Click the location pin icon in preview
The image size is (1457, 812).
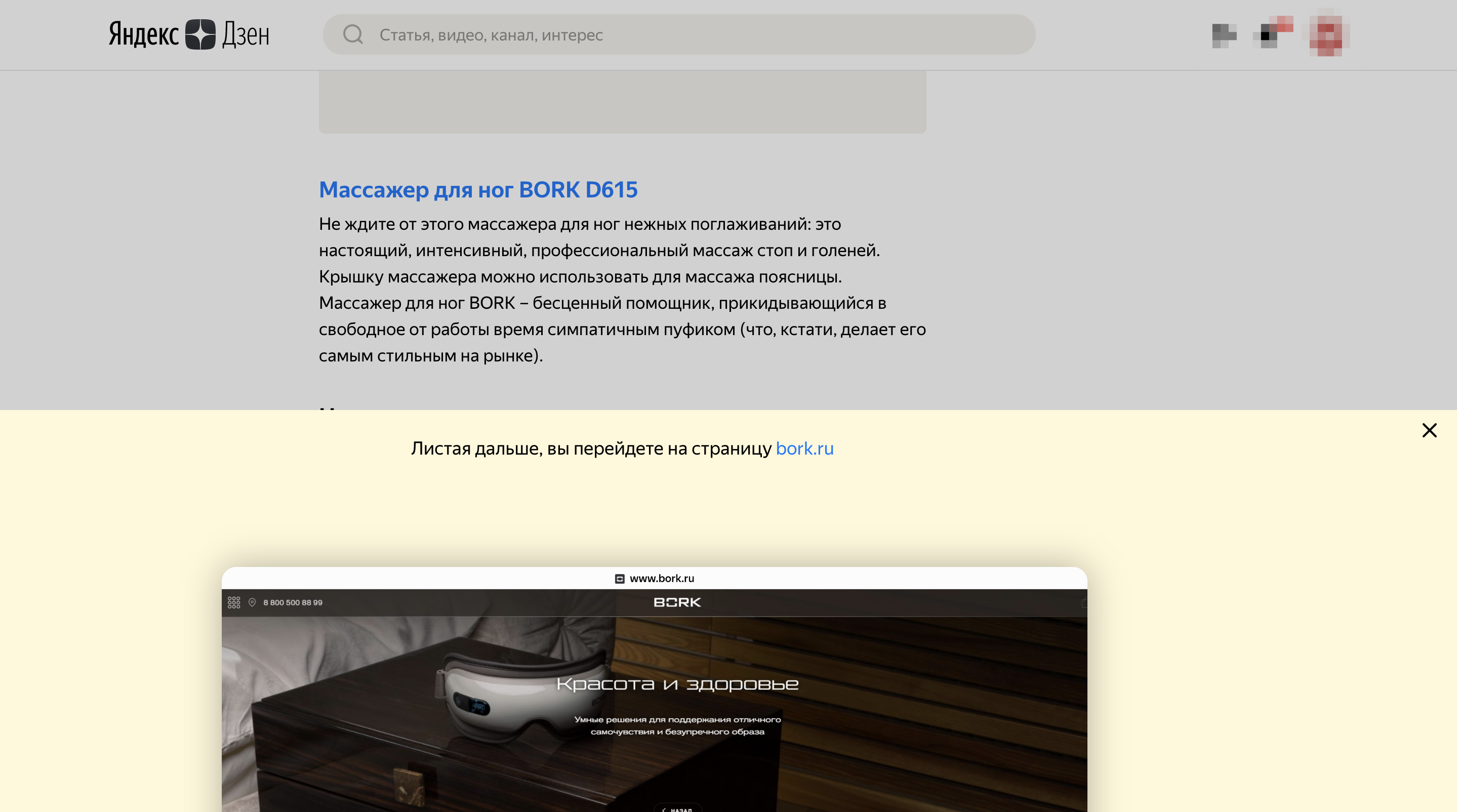252,603
